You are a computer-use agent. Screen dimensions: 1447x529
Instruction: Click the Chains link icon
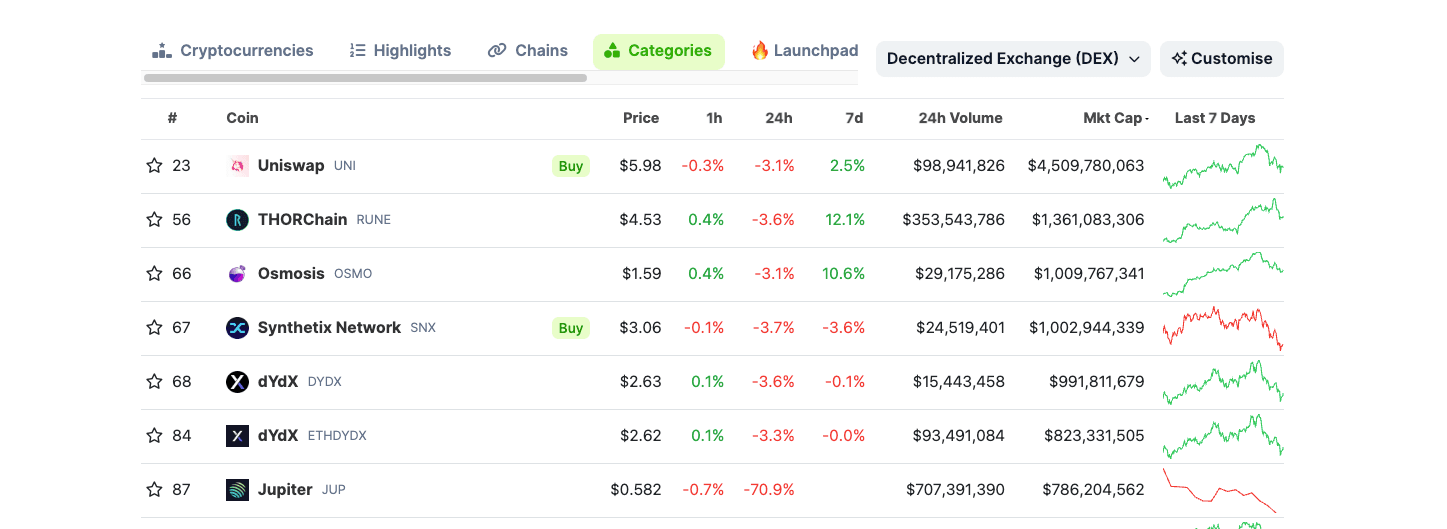497,50
